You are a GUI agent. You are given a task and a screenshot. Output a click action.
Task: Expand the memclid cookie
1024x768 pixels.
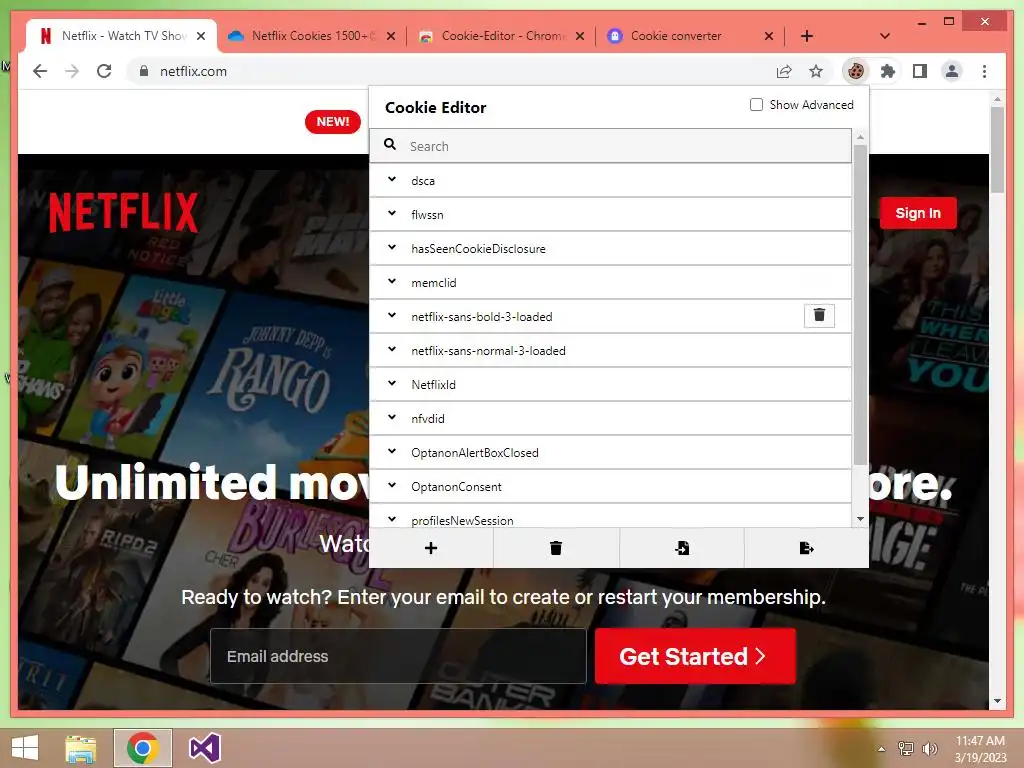pyautogui.click(x=392, y=281)
